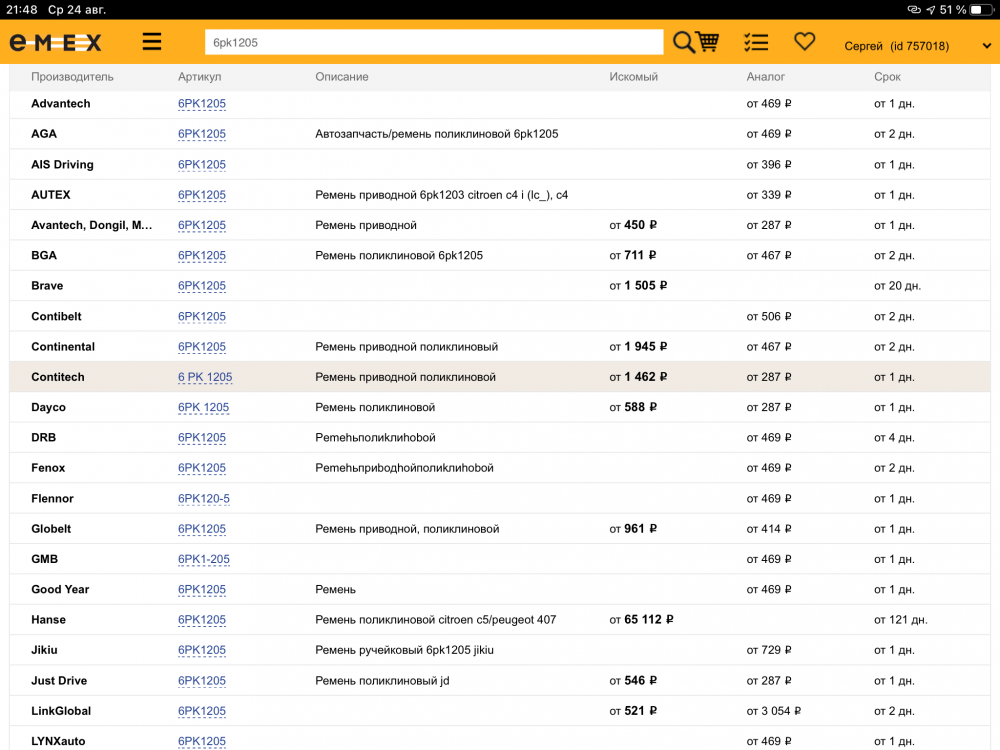Open Contitech article 6 PK 1205
This screenshot has height=750, width=1000.
point(205,377)
